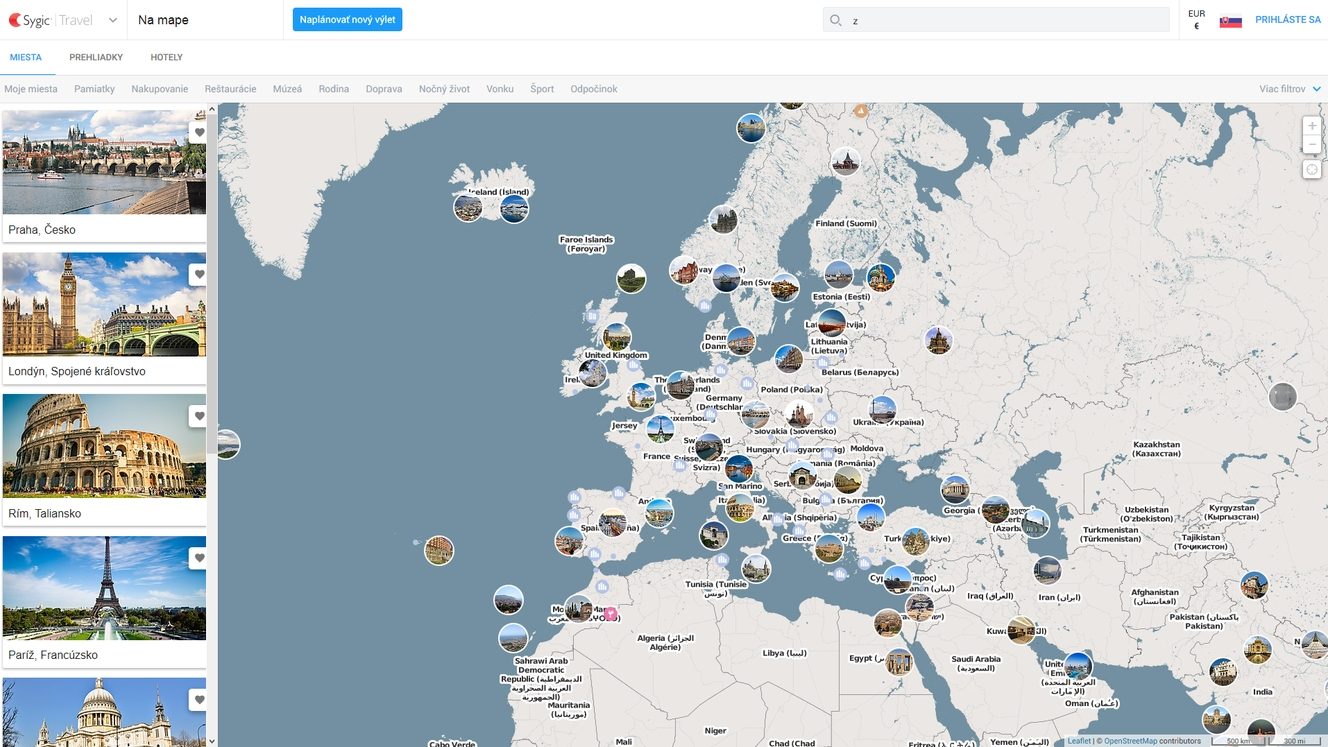Click the place list scrollbar down arrow
The image size is (1328, 747).
click(x=211, y=741)
